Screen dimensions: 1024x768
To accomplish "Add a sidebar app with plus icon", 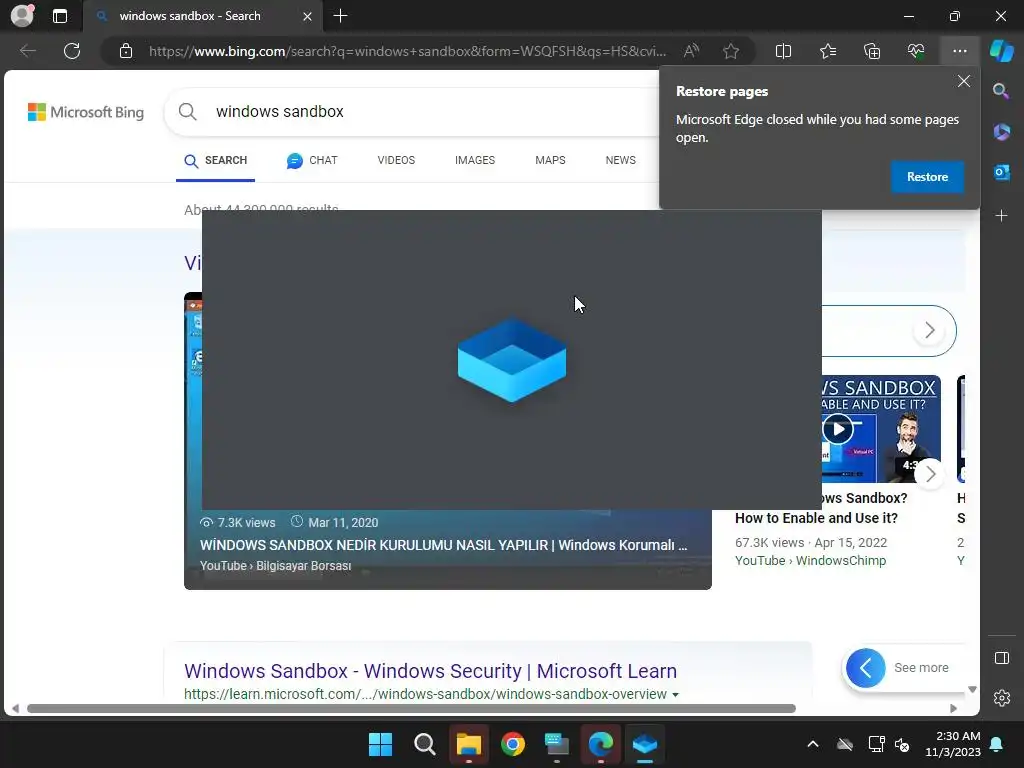I will click(1001, 216).
